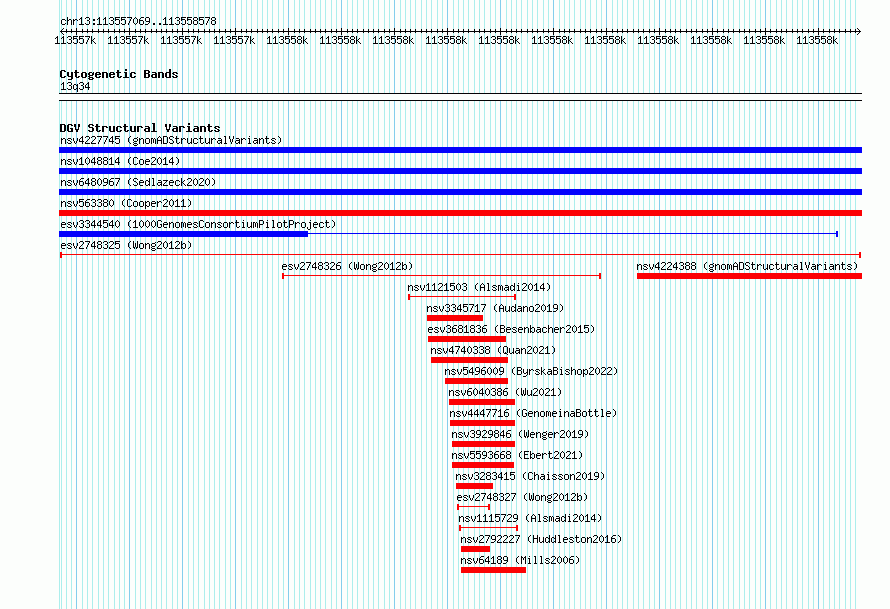Open nsv563380 (Cooper2011) variant label
This screenshot has height=609, width=890.
tap(126, 203)
